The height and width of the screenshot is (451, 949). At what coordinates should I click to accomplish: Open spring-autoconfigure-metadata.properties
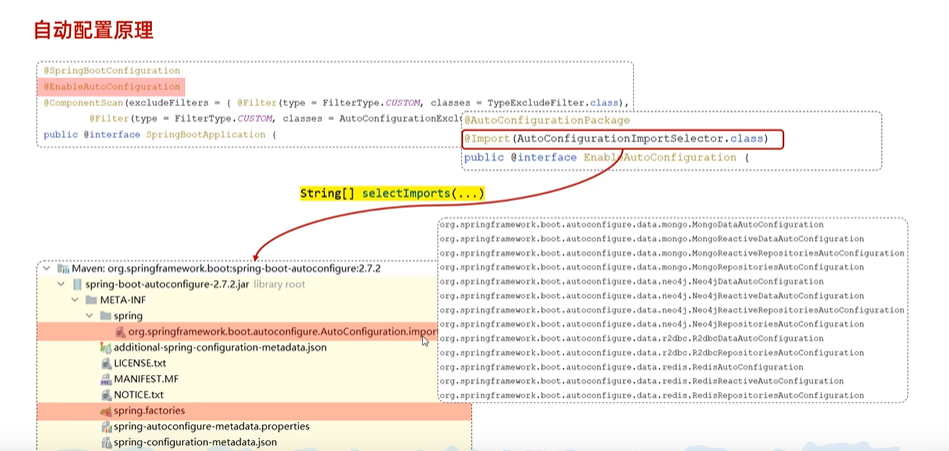point(212,426)
